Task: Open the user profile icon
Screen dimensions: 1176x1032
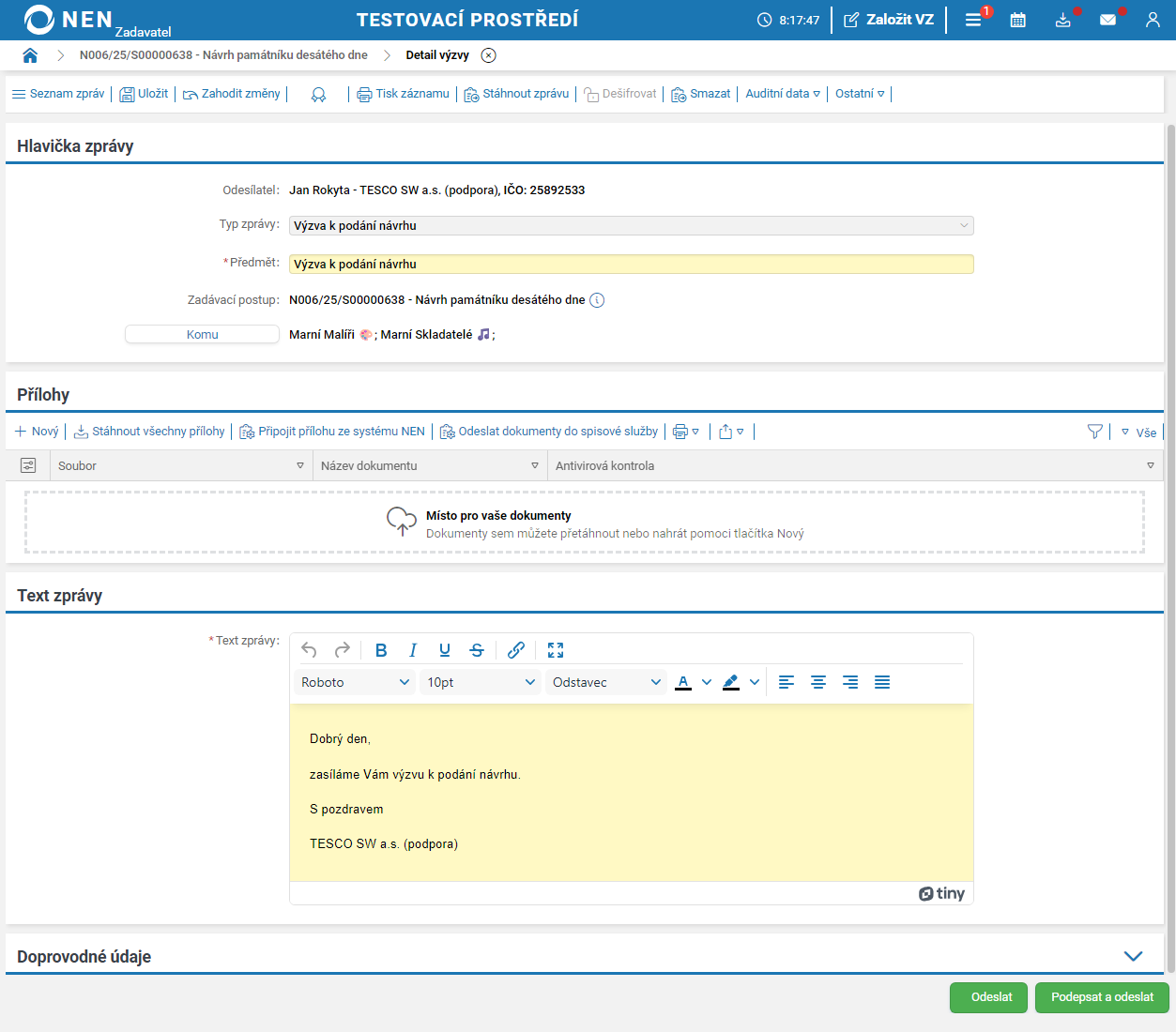Action: pos(1153,20)
